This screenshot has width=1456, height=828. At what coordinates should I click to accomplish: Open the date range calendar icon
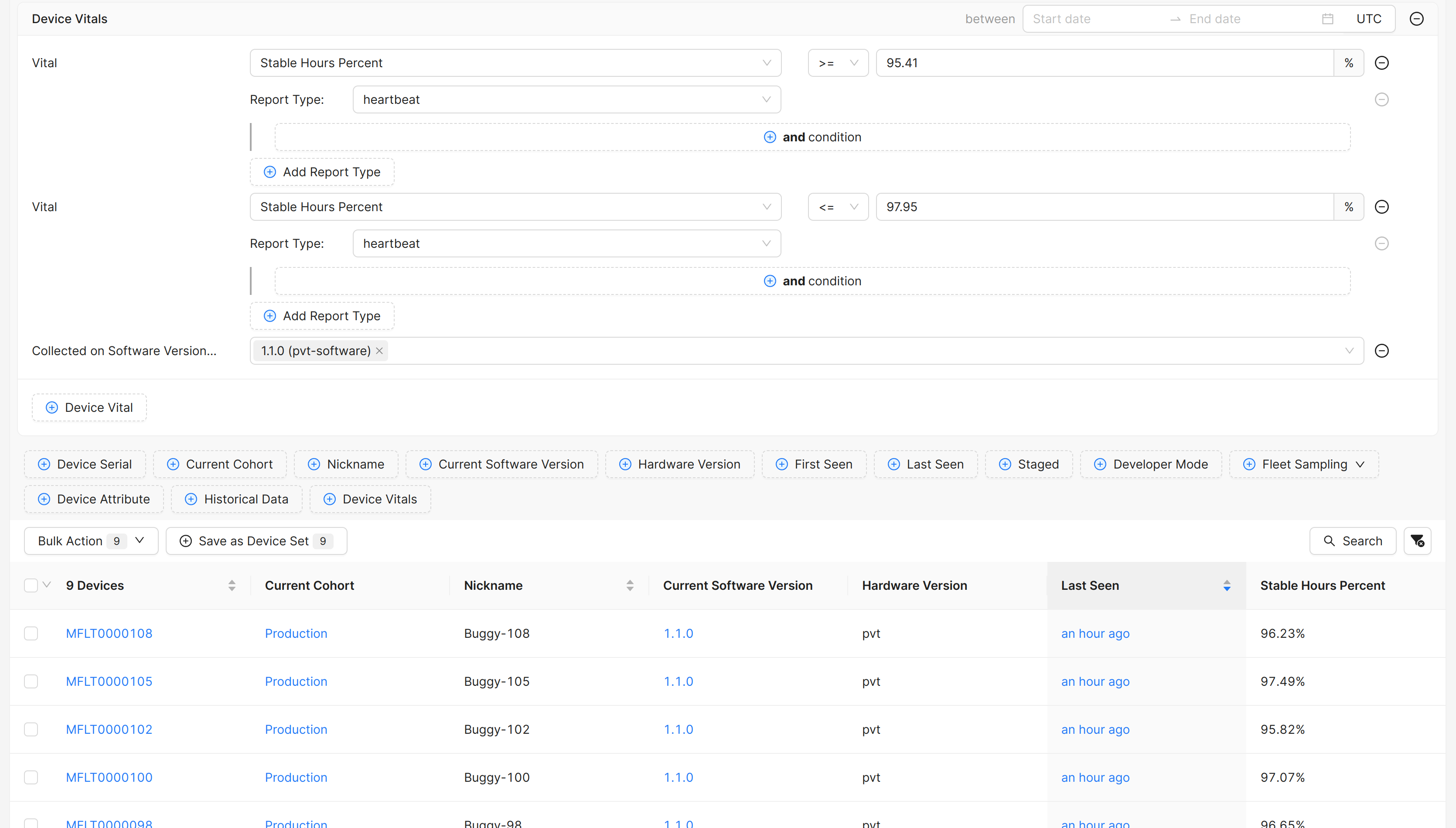tap(1327, 19)
